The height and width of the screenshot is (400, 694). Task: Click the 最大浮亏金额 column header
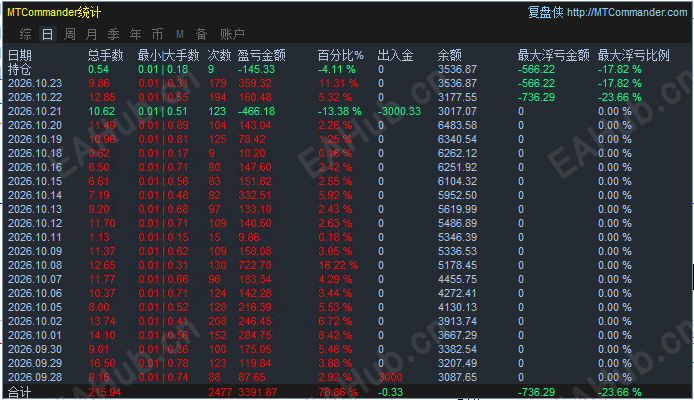coord(554,55)
